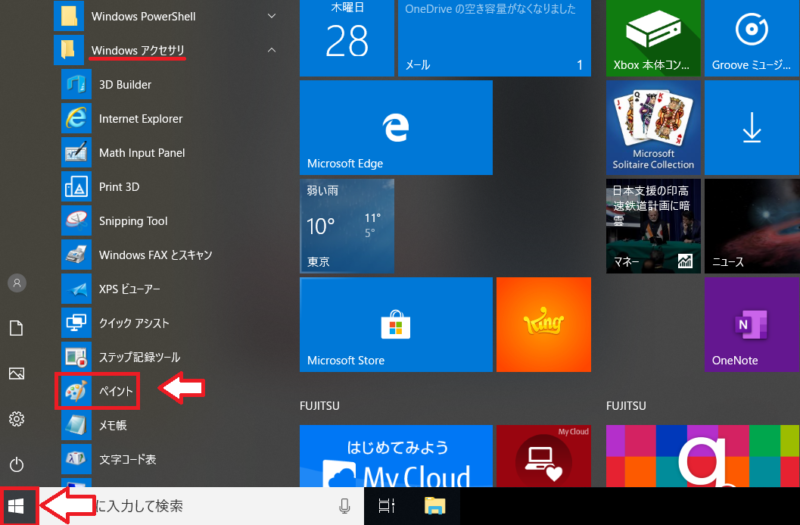Launch XPS ビューアー
Image resolution: width=800 pixels, height=525 pixels.
coord(129,289)
